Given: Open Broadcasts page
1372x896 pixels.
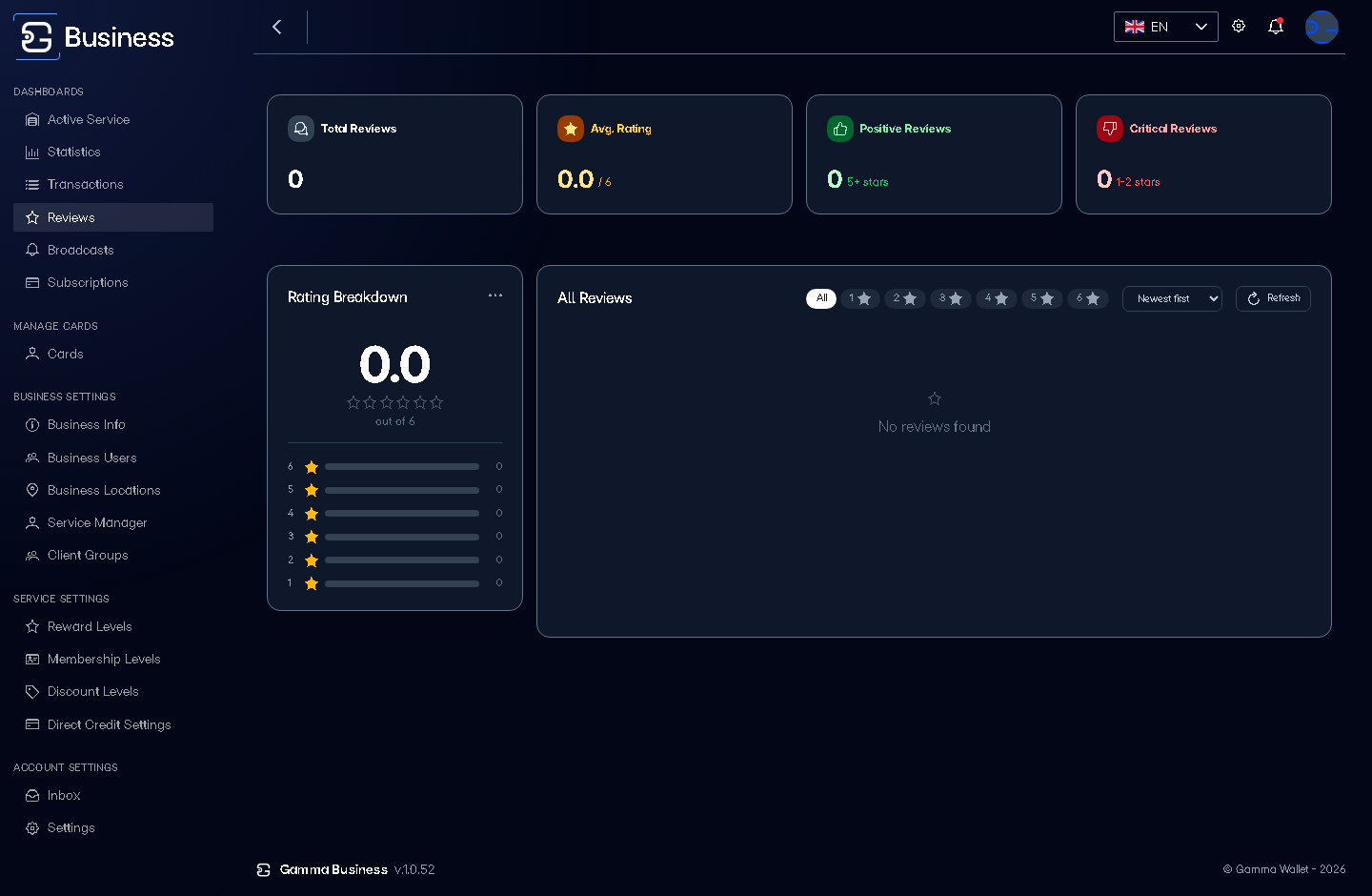Looking at the screenshot, I should (x=113, y=250).
